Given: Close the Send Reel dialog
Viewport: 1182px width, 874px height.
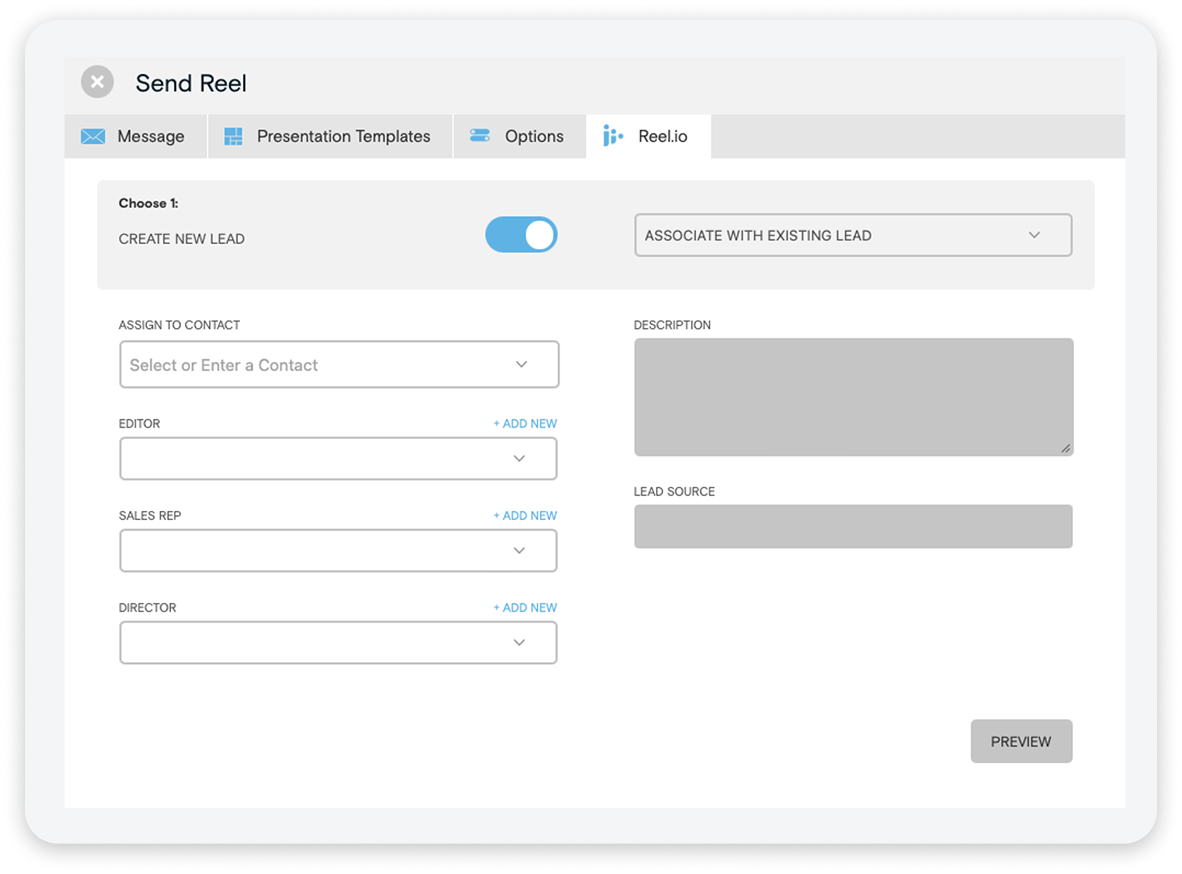Looking at the screenshot, I should coord(97,82).
